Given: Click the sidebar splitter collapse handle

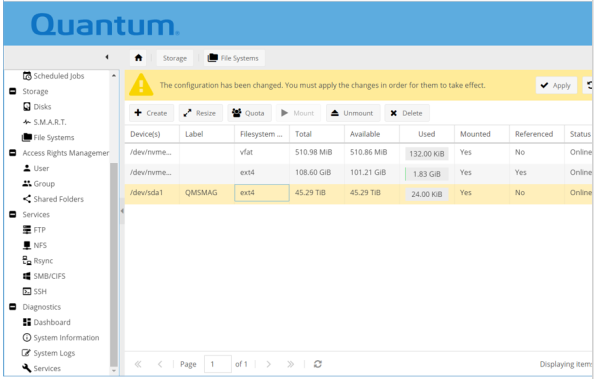Looking at the screenshot, I should pyautogui.click(x=122, y=211).
